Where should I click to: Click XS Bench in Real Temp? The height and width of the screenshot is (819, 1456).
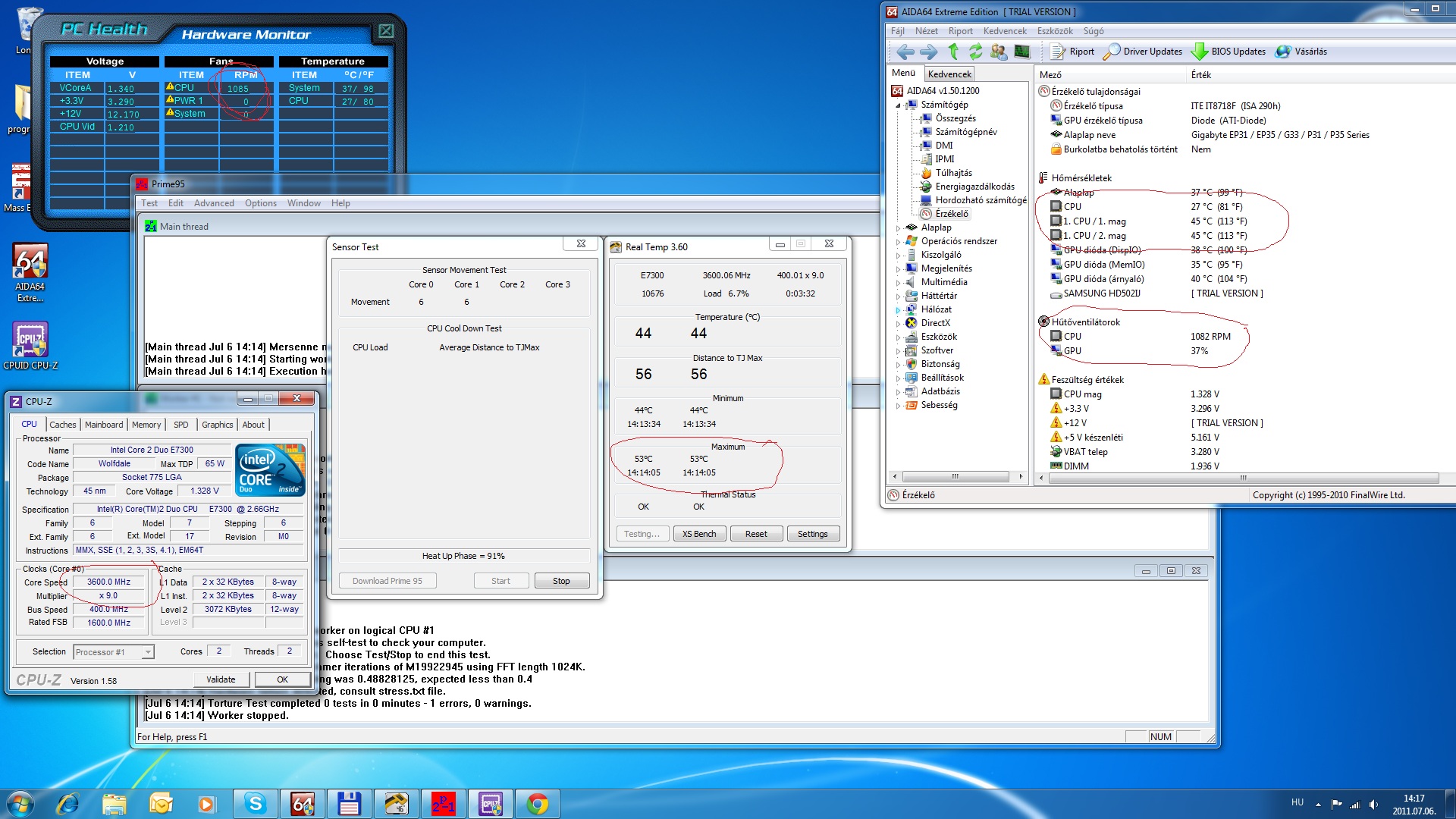[698, 534]
